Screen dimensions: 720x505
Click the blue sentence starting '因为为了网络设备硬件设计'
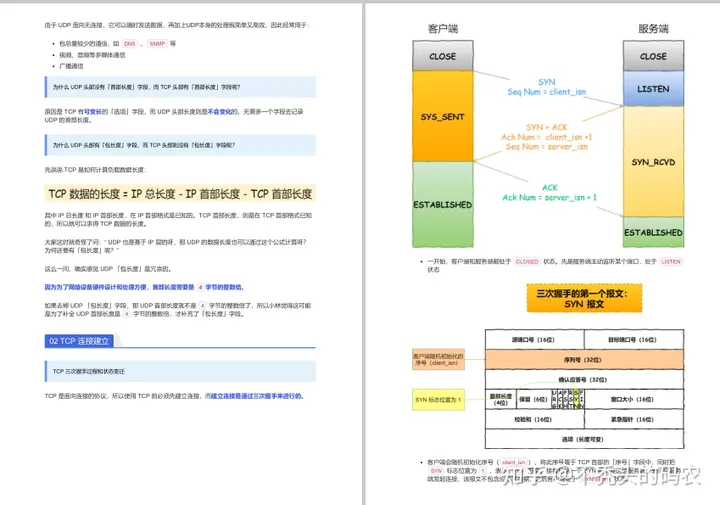pos(144,287)
